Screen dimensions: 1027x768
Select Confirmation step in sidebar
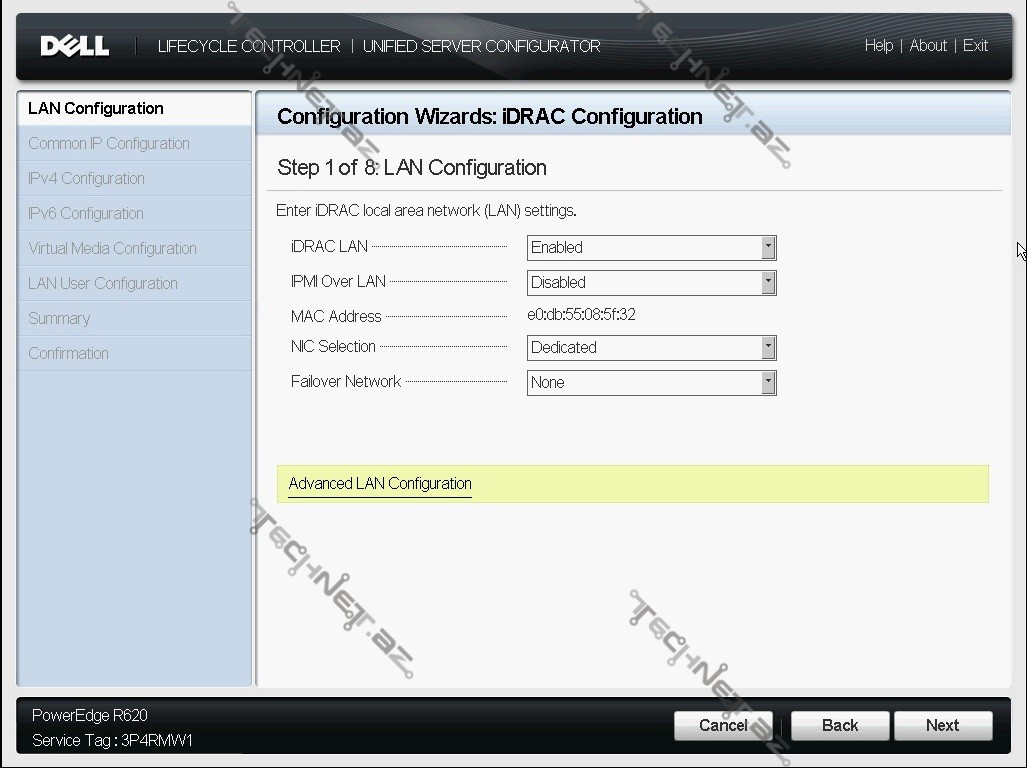pos(68,354)
